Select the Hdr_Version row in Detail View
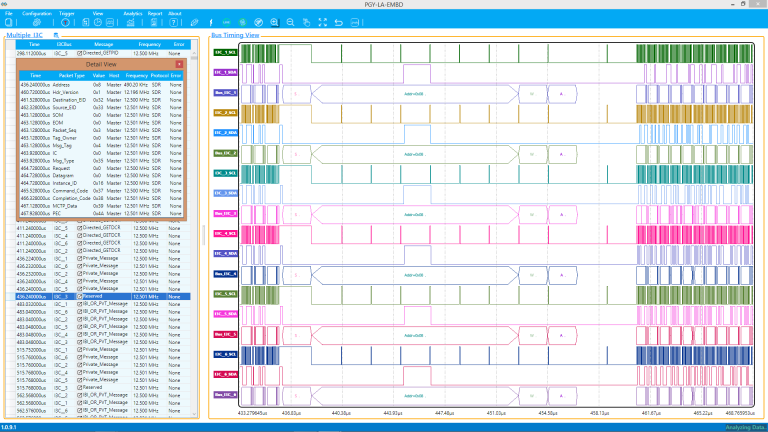The width and height of the screenshot is (768, 432). tap(101, 92)
